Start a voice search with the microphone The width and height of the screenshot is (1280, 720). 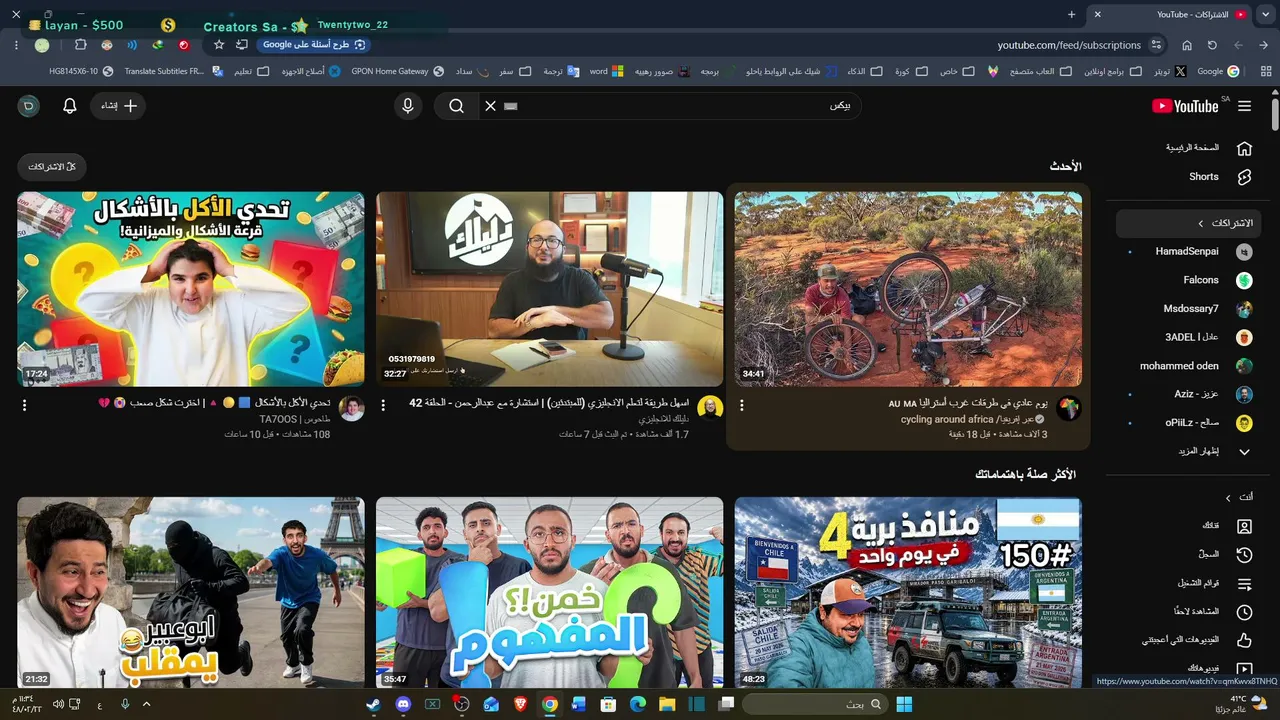[408, 106]
